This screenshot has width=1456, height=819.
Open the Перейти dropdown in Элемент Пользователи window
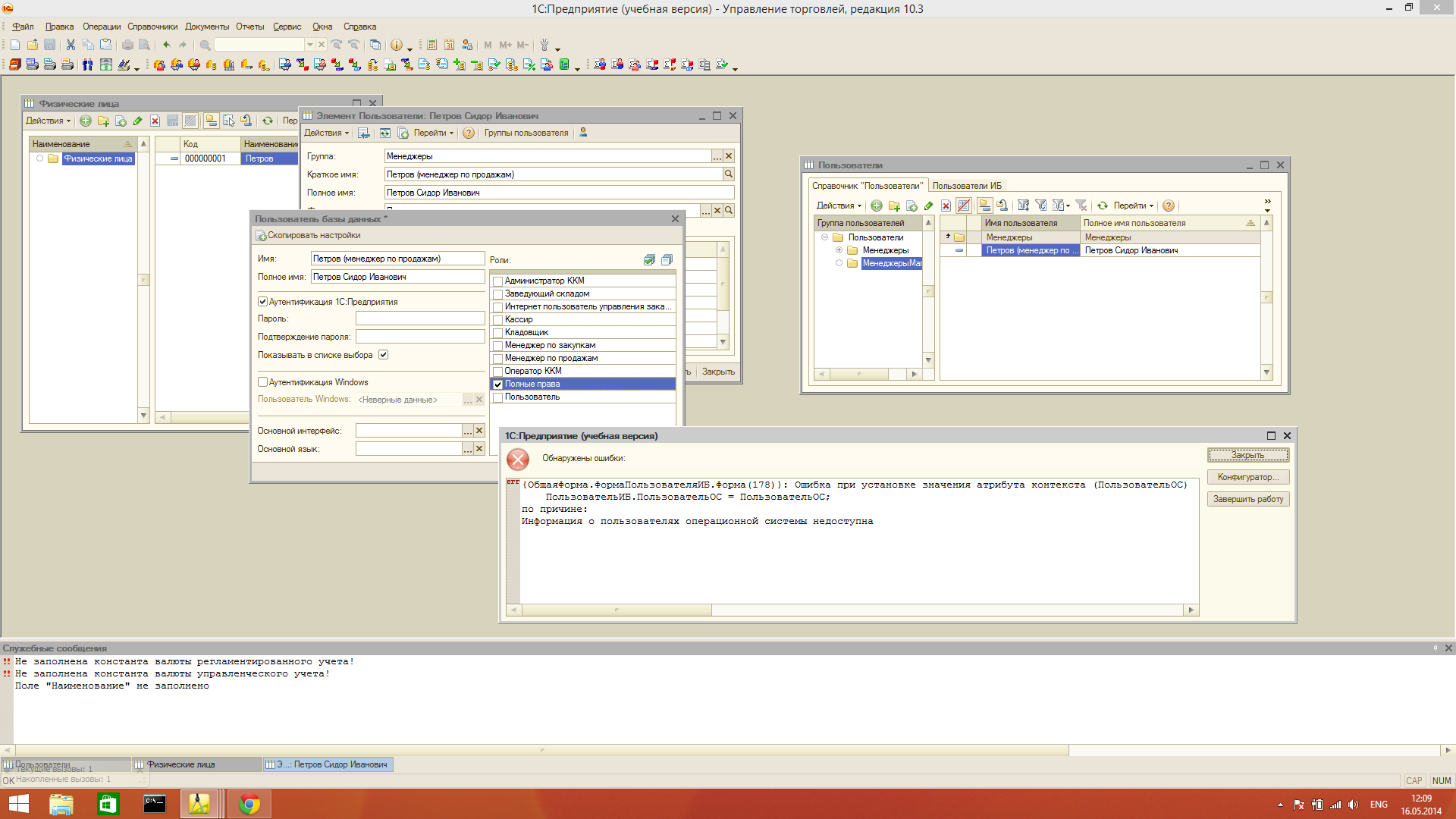click(x=433, y=133)
